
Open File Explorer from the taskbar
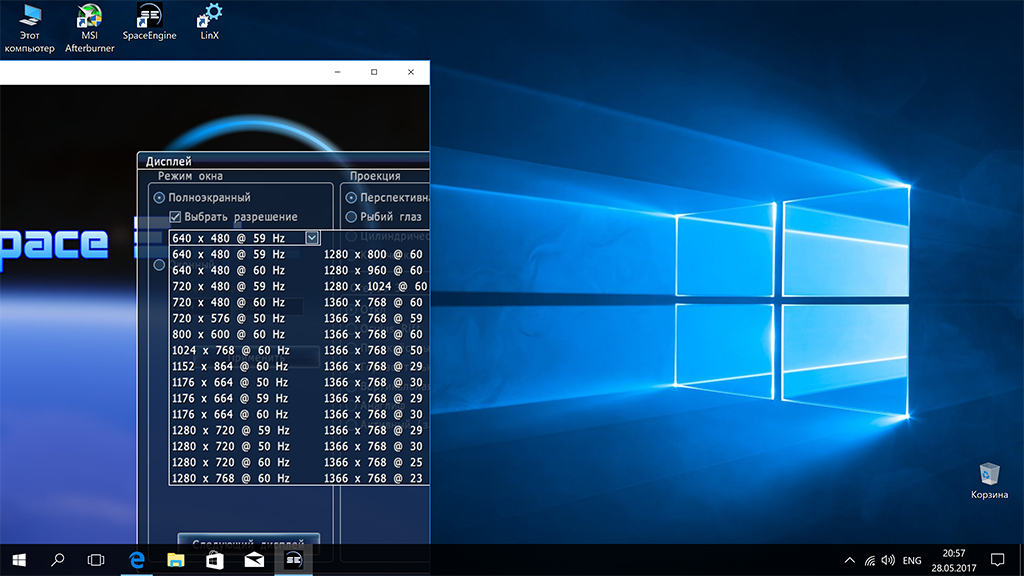click(x=175, y=560)
